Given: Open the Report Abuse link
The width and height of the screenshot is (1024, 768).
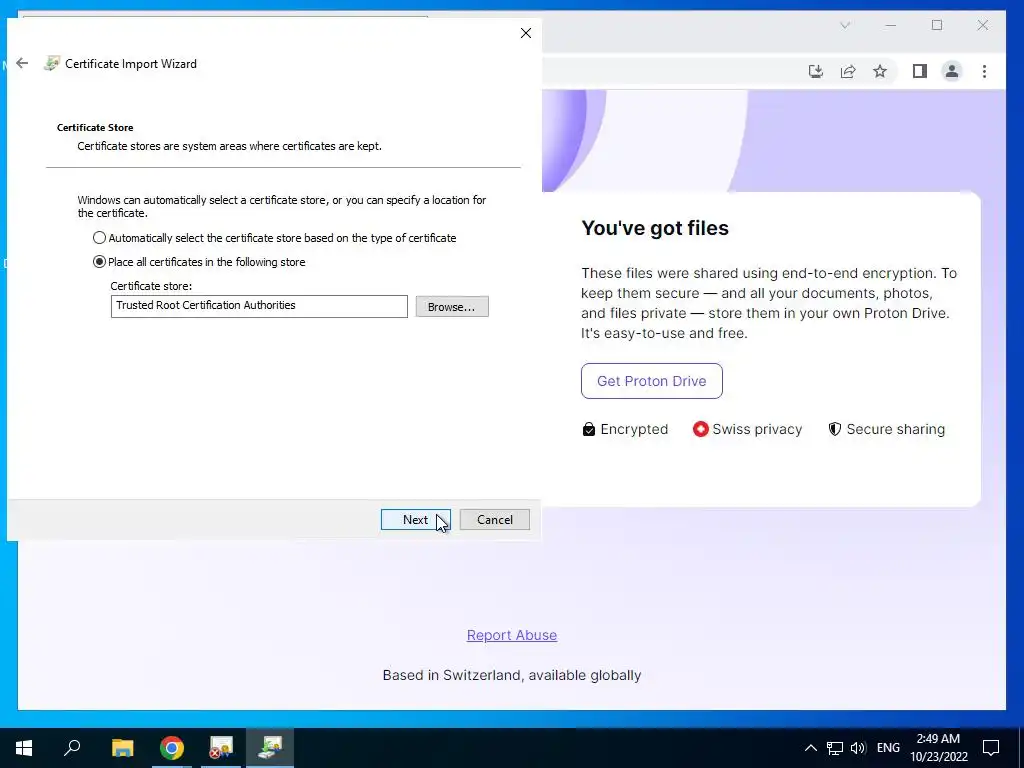Looking at the screenshot, I should [512, 635].
